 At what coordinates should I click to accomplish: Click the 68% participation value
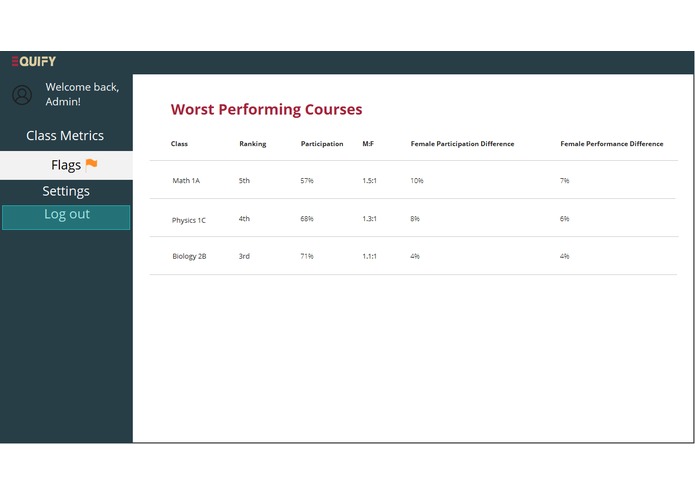point(307,219)
